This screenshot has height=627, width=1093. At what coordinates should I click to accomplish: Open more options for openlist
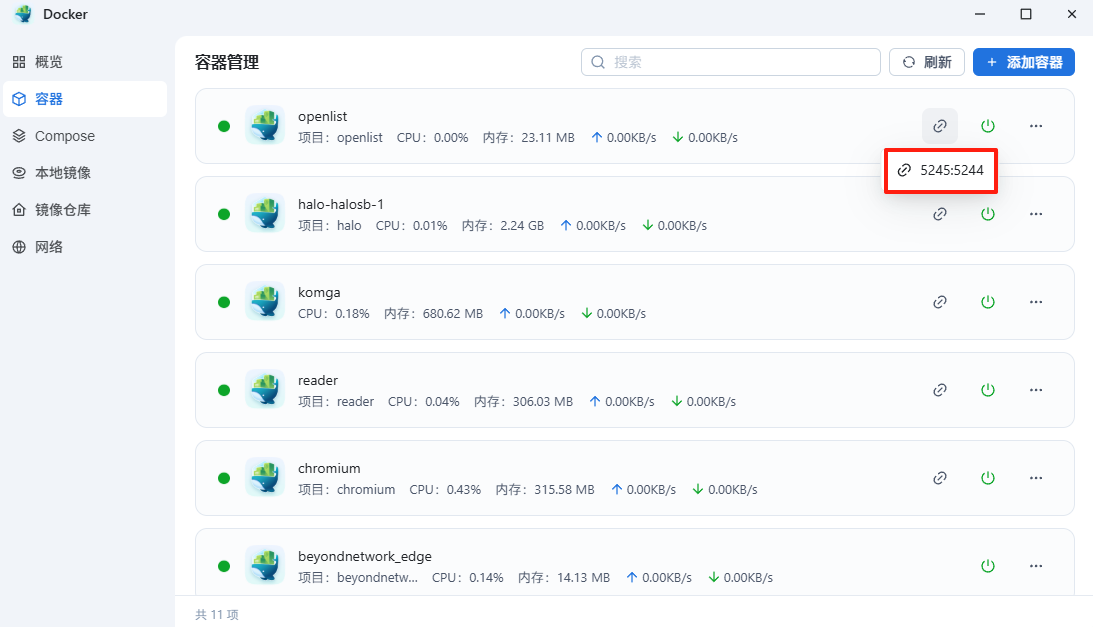point(1036,126)
